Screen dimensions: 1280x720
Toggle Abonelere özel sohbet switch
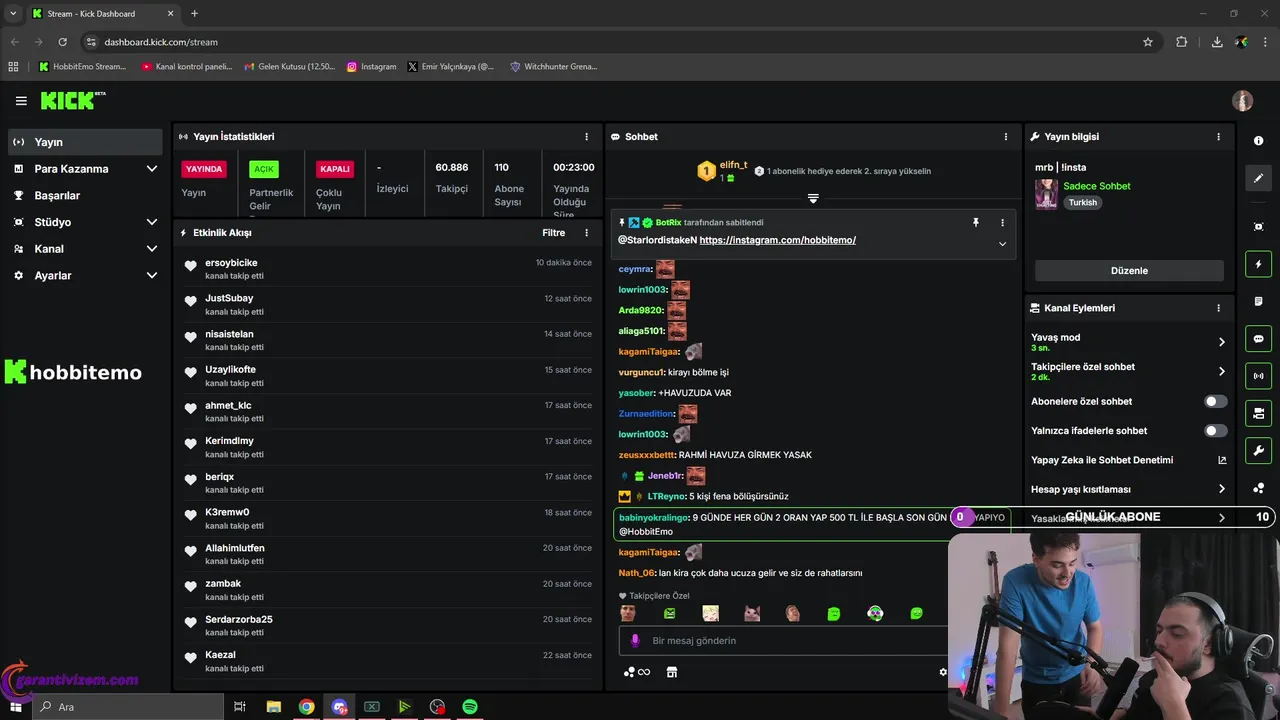coord(1215,401)
